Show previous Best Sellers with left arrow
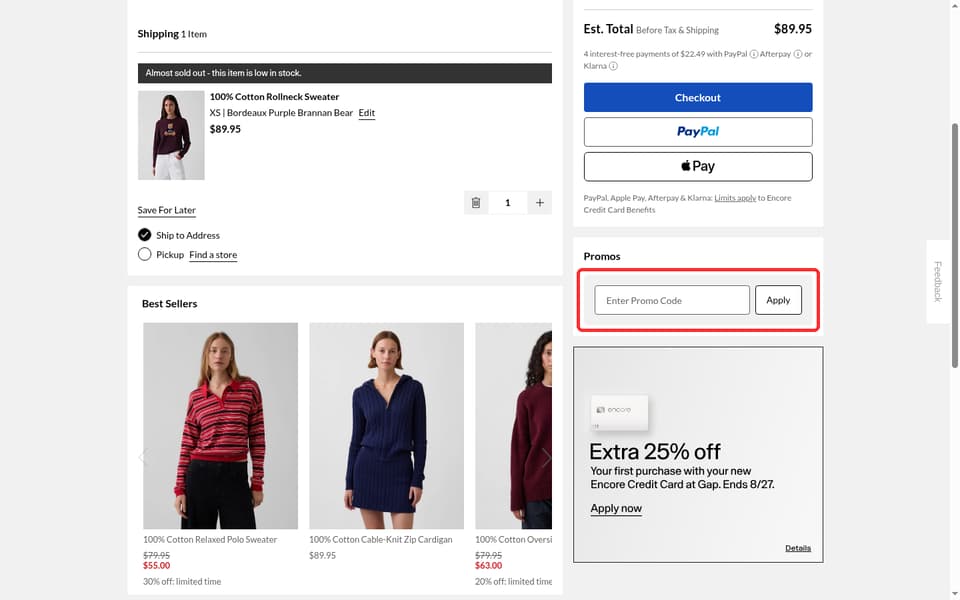This screenshot has height=600, width=960. (143, 457)
